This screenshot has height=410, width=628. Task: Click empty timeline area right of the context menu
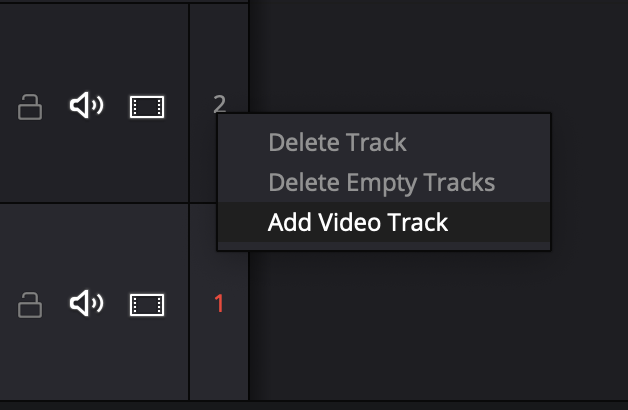(590, 180)
